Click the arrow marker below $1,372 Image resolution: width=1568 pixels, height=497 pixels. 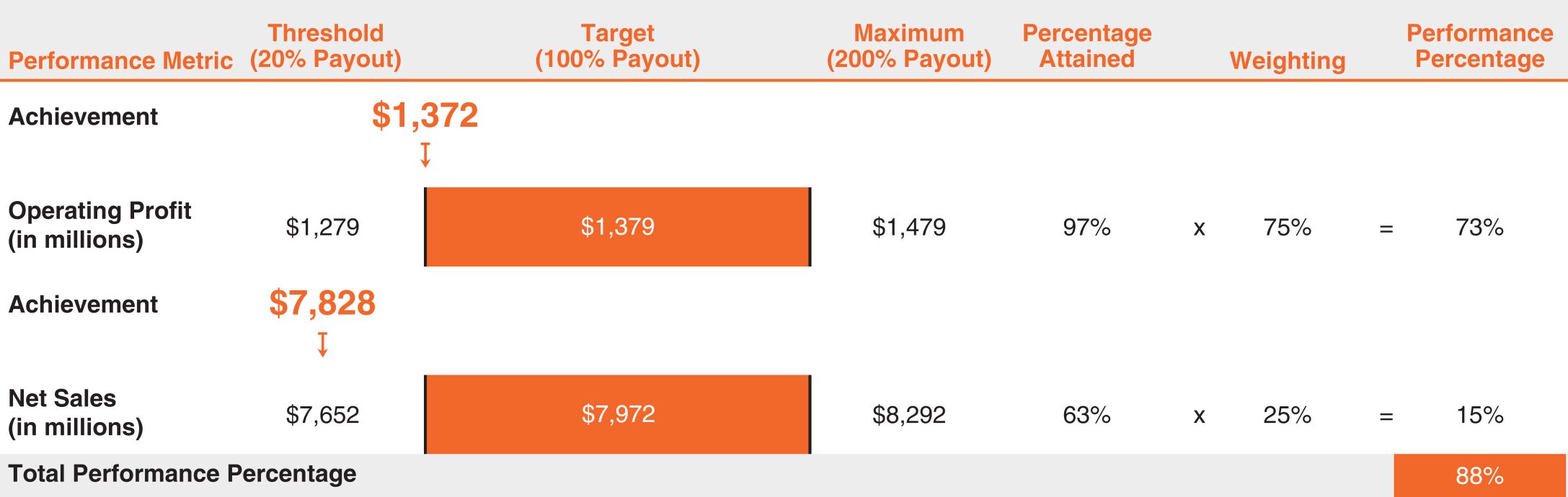tap(425, 155)
